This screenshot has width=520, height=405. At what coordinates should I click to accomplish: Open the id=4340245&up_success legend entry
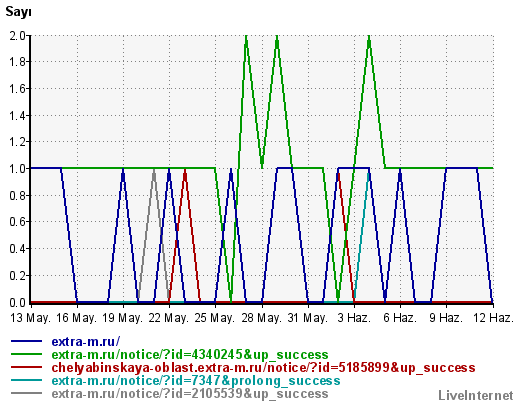[x=190, y=354]
